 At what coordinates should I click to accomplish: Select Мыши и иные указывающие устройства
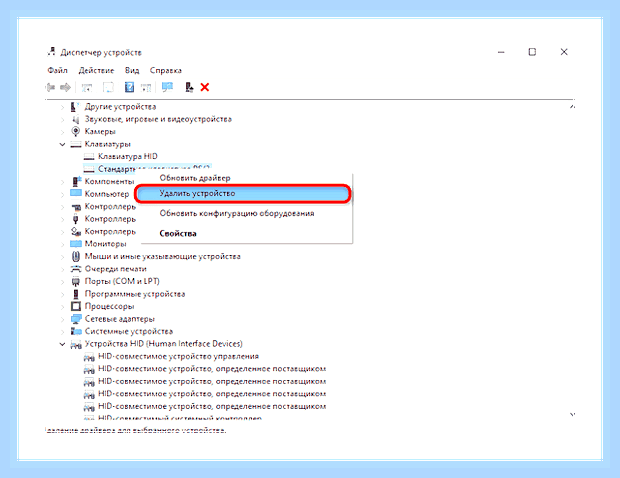[x=163, y=257]
